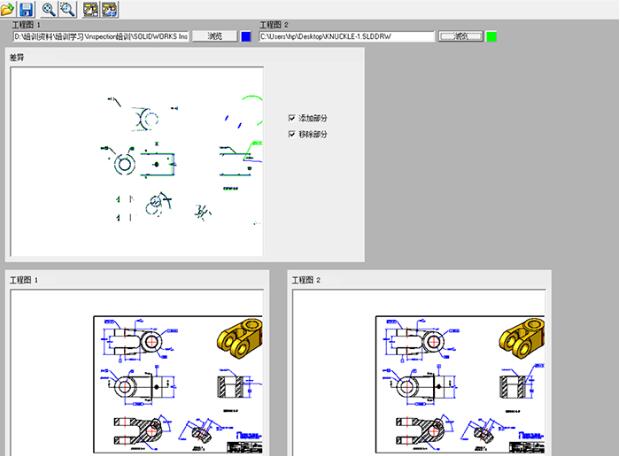Click the last toolbar icon with the blue picture
Viewport: 620px width, 456px height.
point(110,9)
